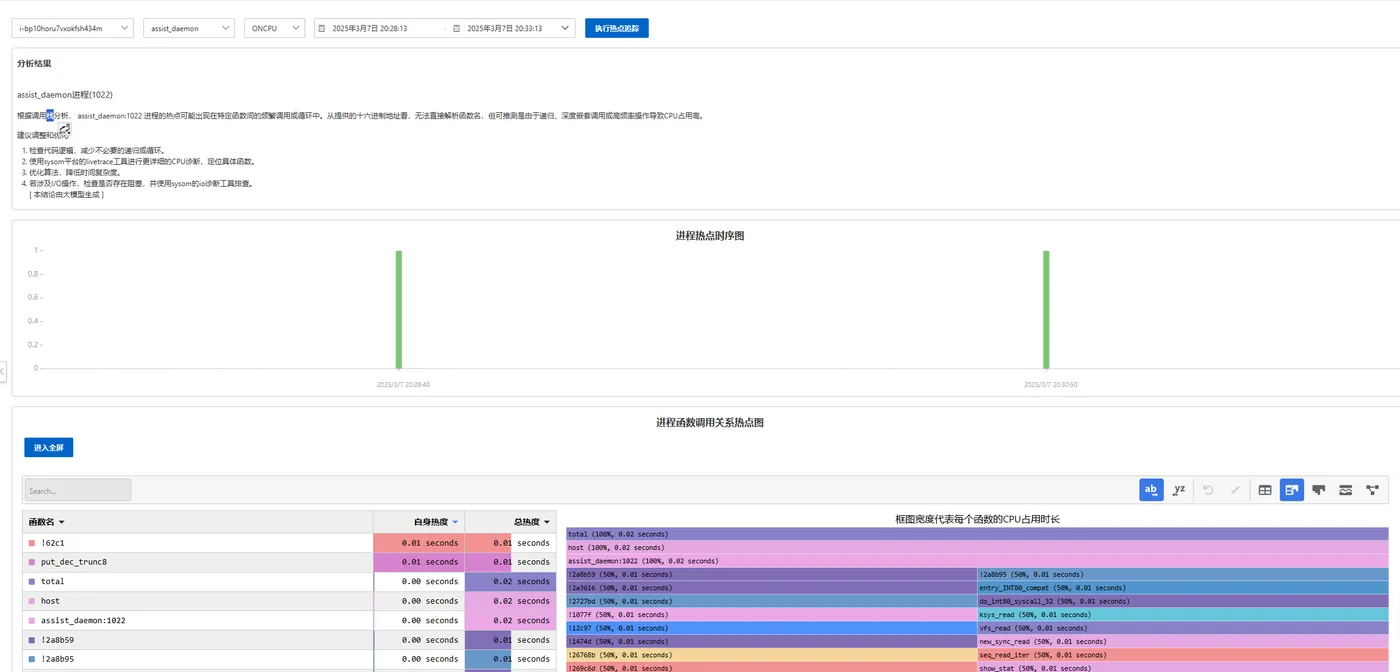Click color swatch beside put_dec_trunc8 row

pyautogui.click(x=32, y=562)
